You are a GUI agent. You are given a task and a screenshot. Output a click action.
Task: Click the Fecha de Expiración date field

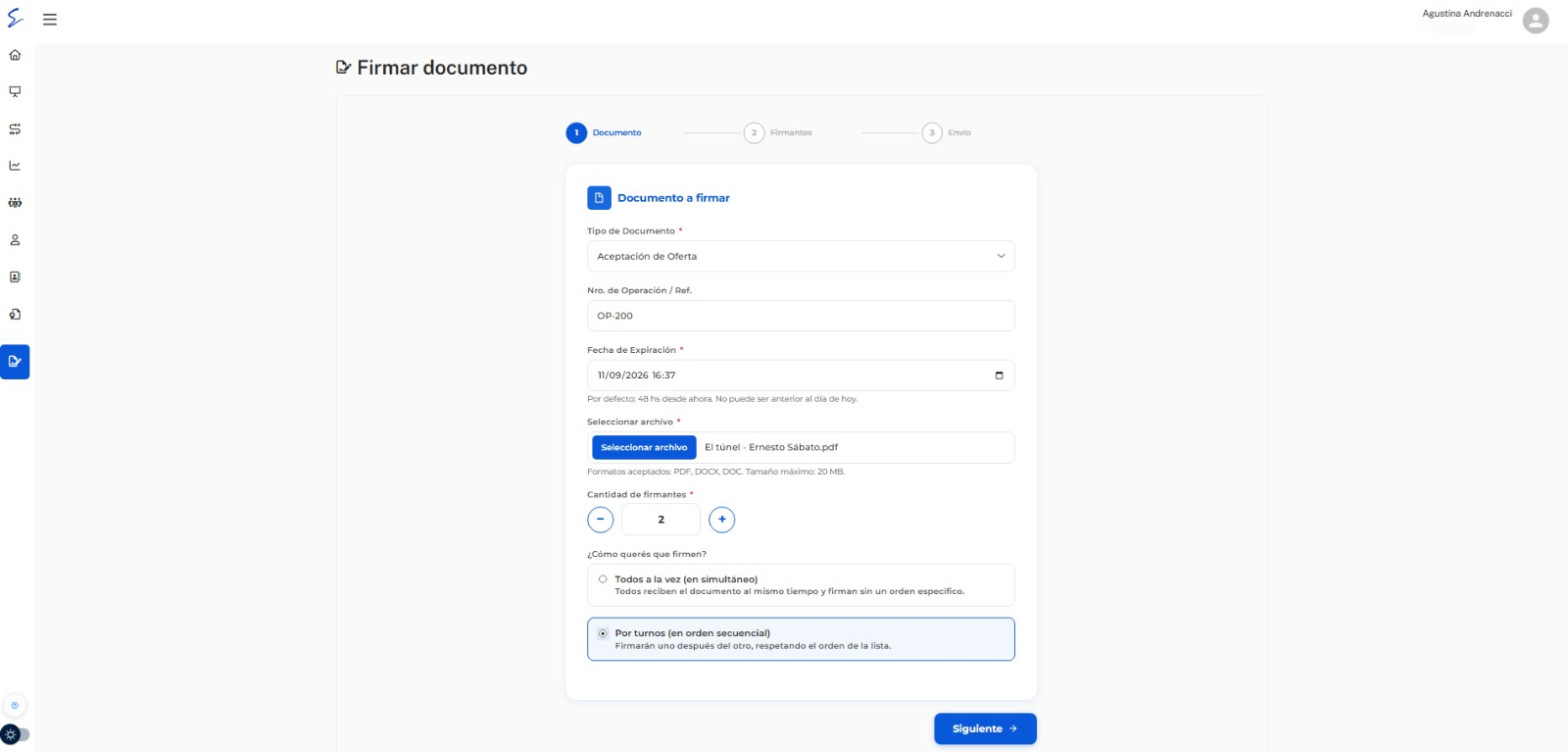(x=801, y=376)
